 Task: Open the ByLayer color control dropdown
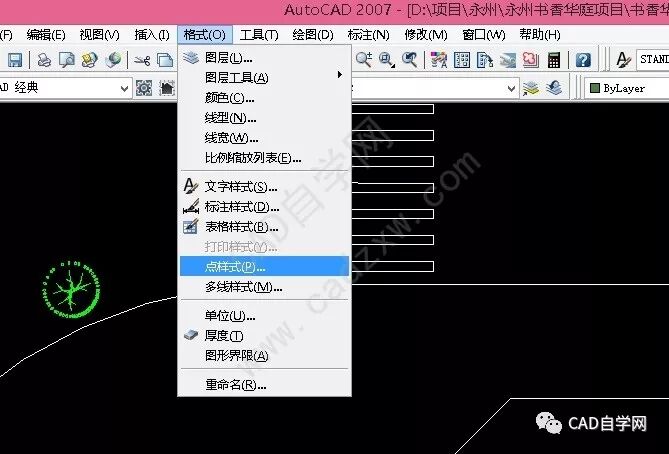coord(626,88)
